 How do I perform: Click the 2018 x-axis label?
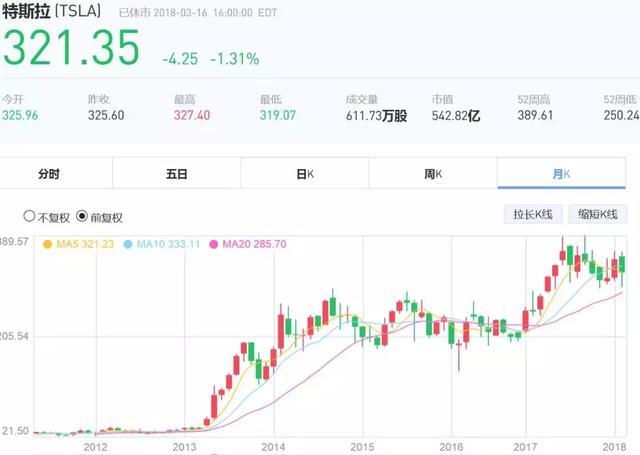pyautogui.click(x=614, y=447)
